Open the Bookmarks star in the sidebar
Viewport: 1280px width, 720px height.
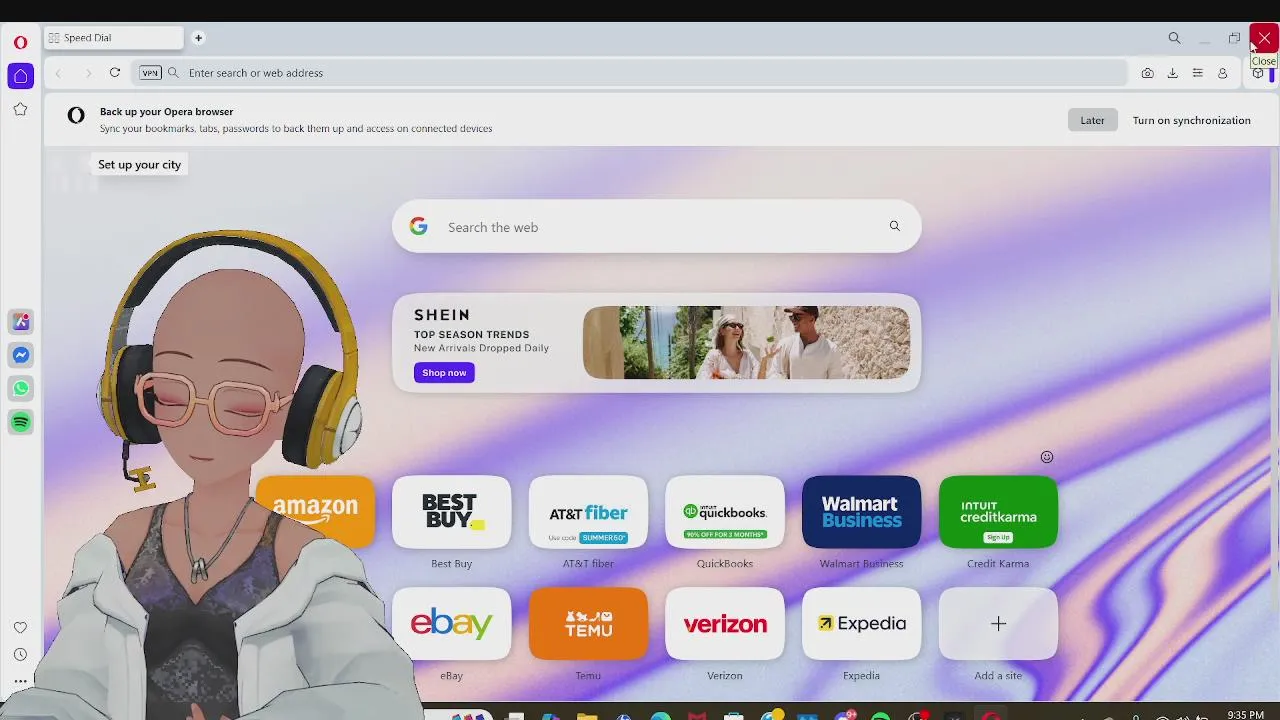[x=20, y=109]
